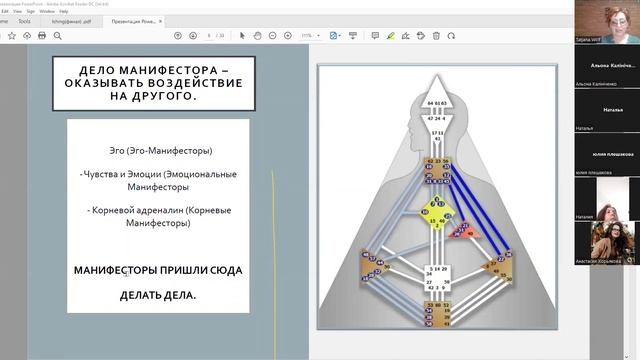The image size is (640, 360).
Task: Switch to the Iching pdf document tab
Action: (71, 21)
